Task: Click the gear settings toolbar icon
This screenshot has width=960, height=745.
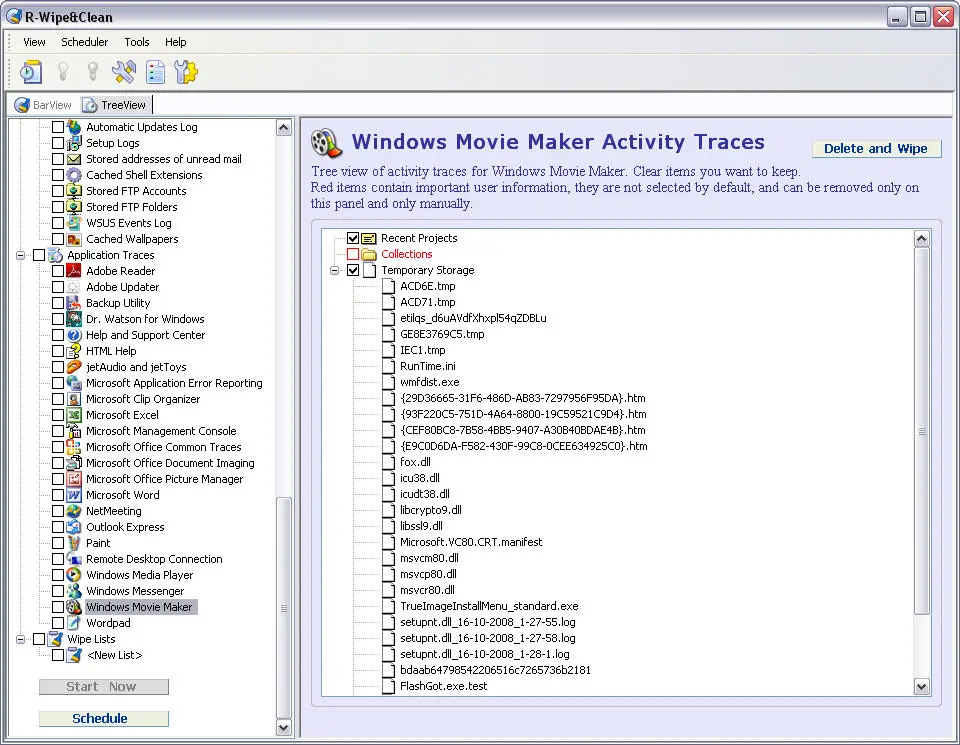Action: coord(186,72)
